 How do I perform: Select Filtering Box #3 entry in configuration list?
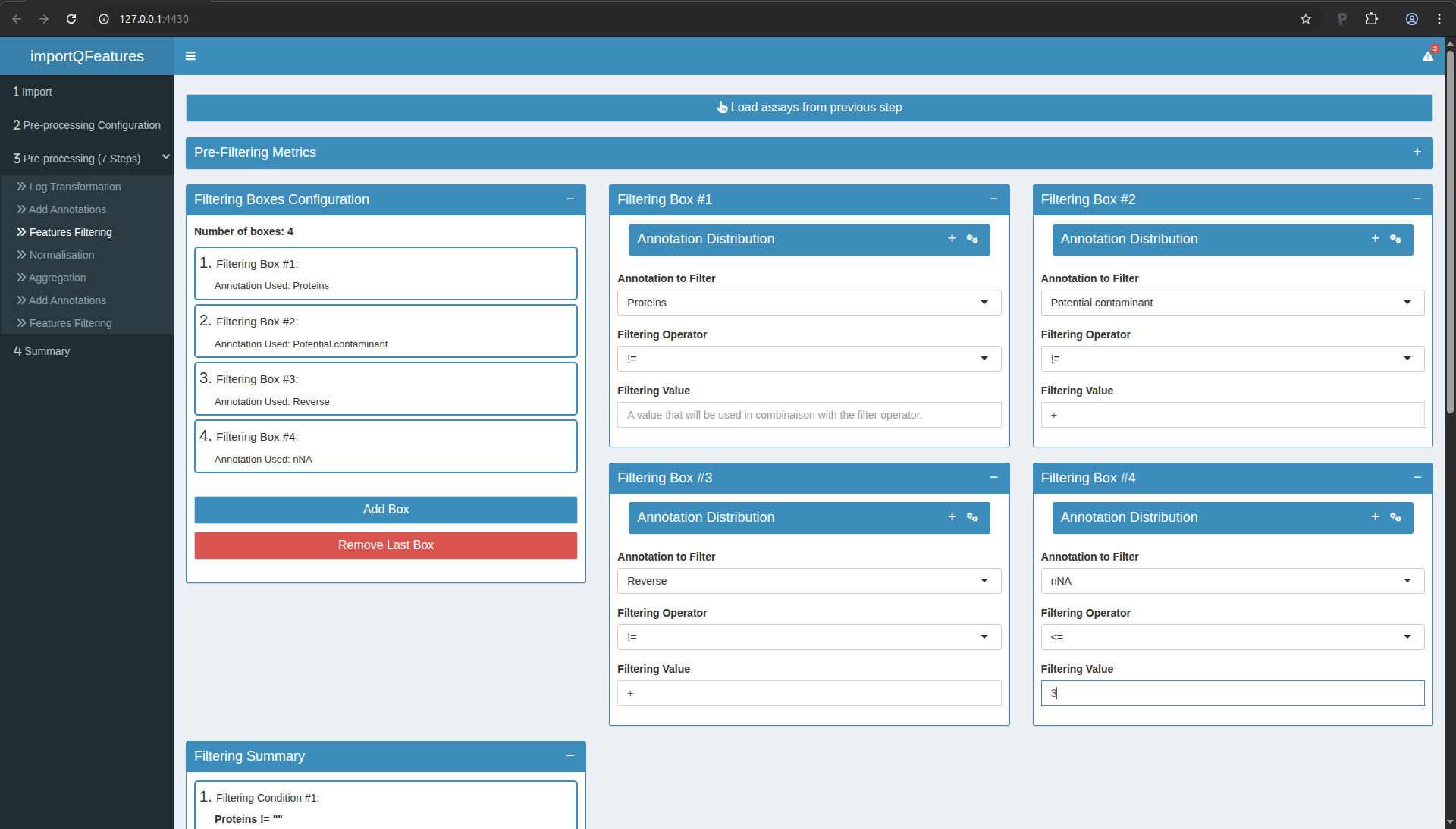[385, 388]
